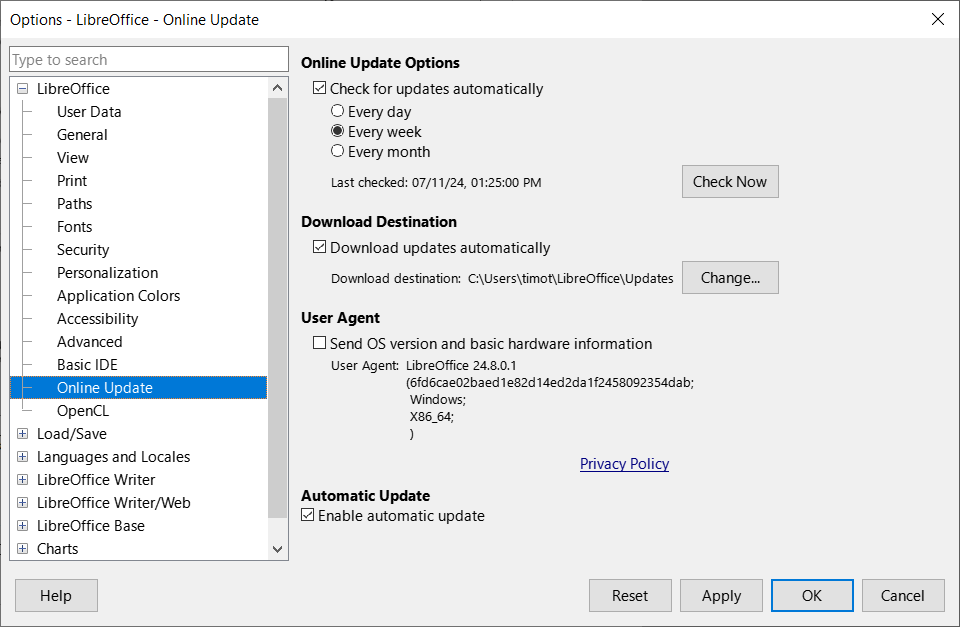The height and width of the screenshot is (627, 960).
Task: Expand the LibreOffice Writer section
Action: [22, 479]
